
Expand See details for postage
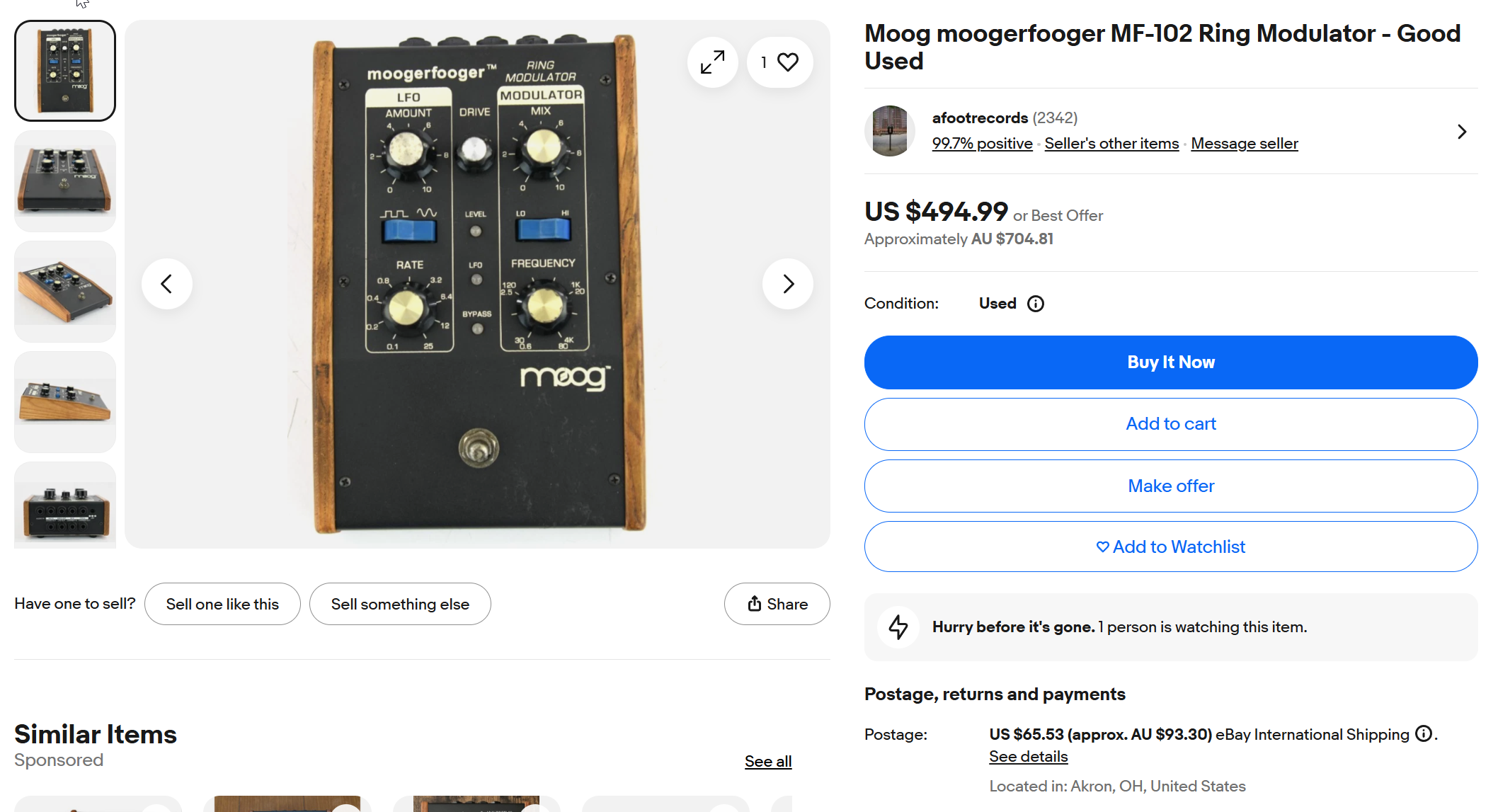(x=1028, y=757)
